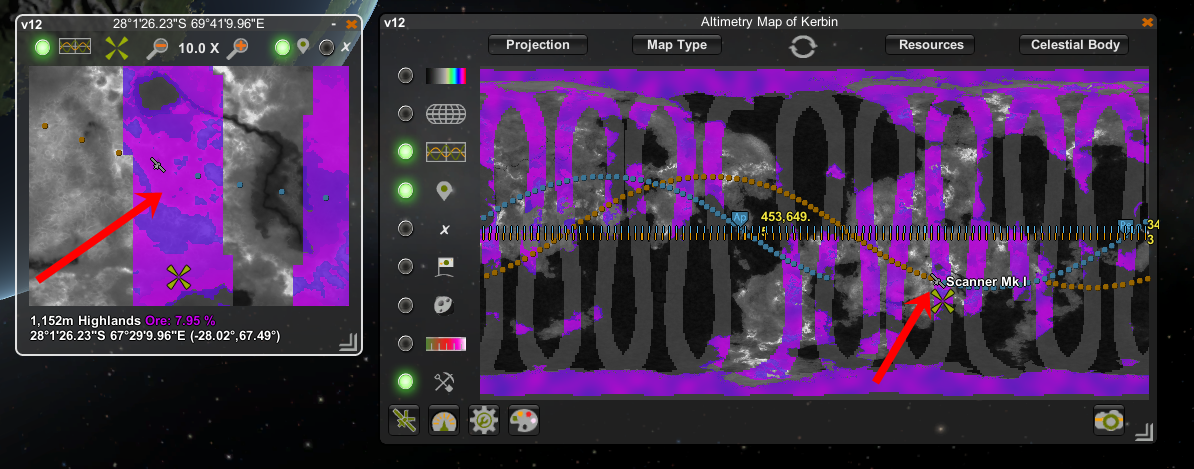
Task: Disable the orbit overlay toggle on the big map
Action: [x=406, y=152]
